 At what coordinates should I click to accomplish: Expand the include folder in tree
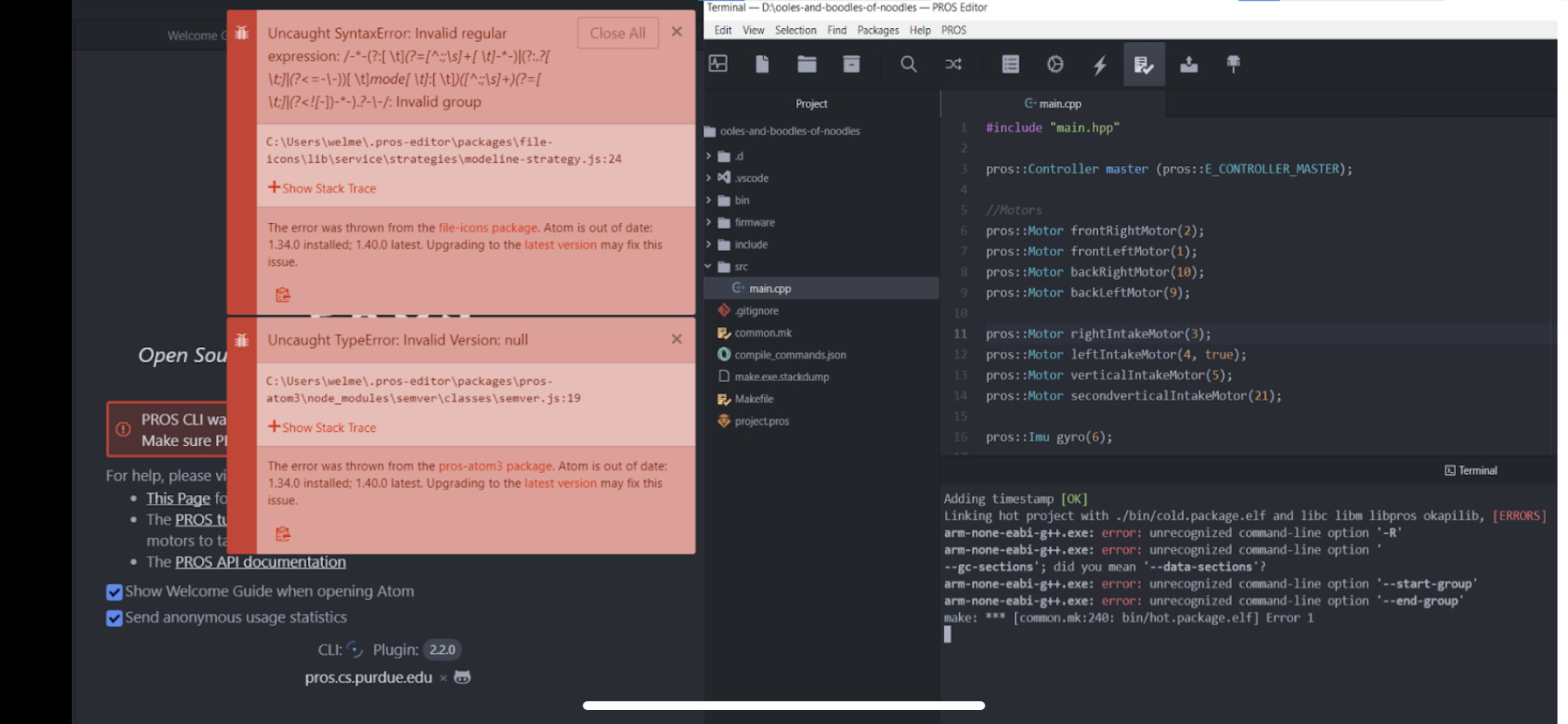(x=708, y=245)
